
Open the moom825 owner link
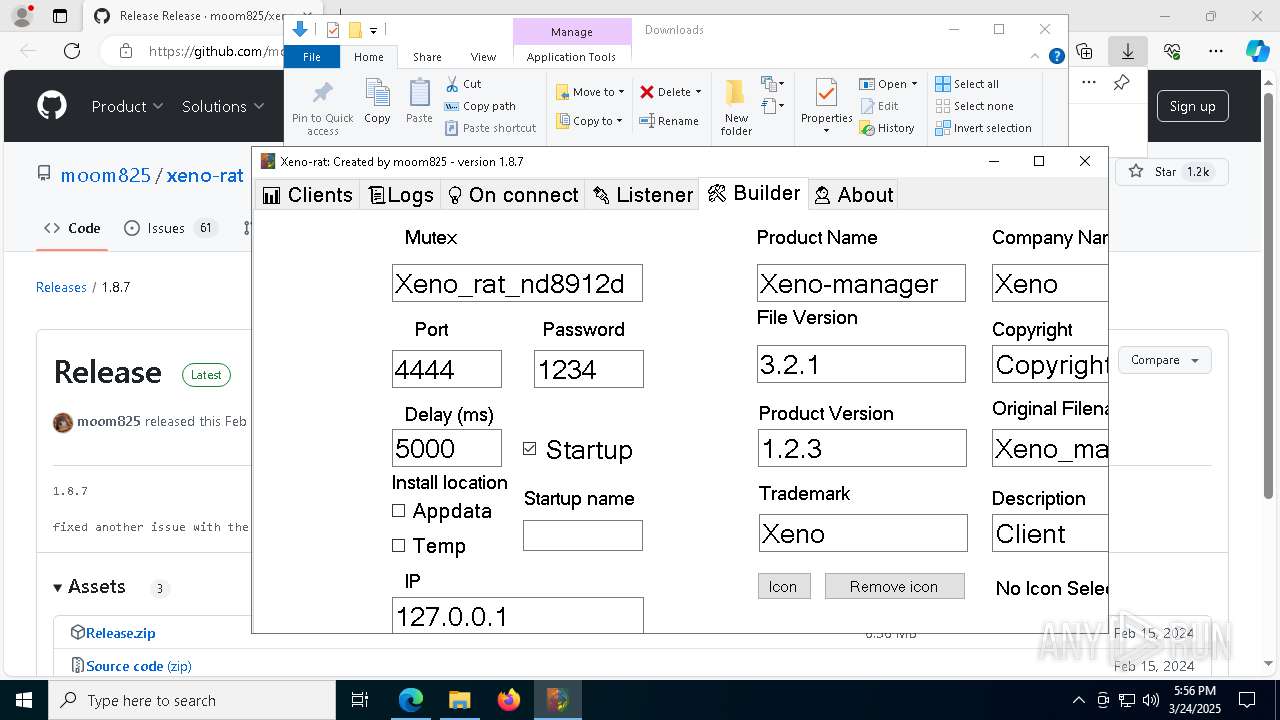coord(105,175)
